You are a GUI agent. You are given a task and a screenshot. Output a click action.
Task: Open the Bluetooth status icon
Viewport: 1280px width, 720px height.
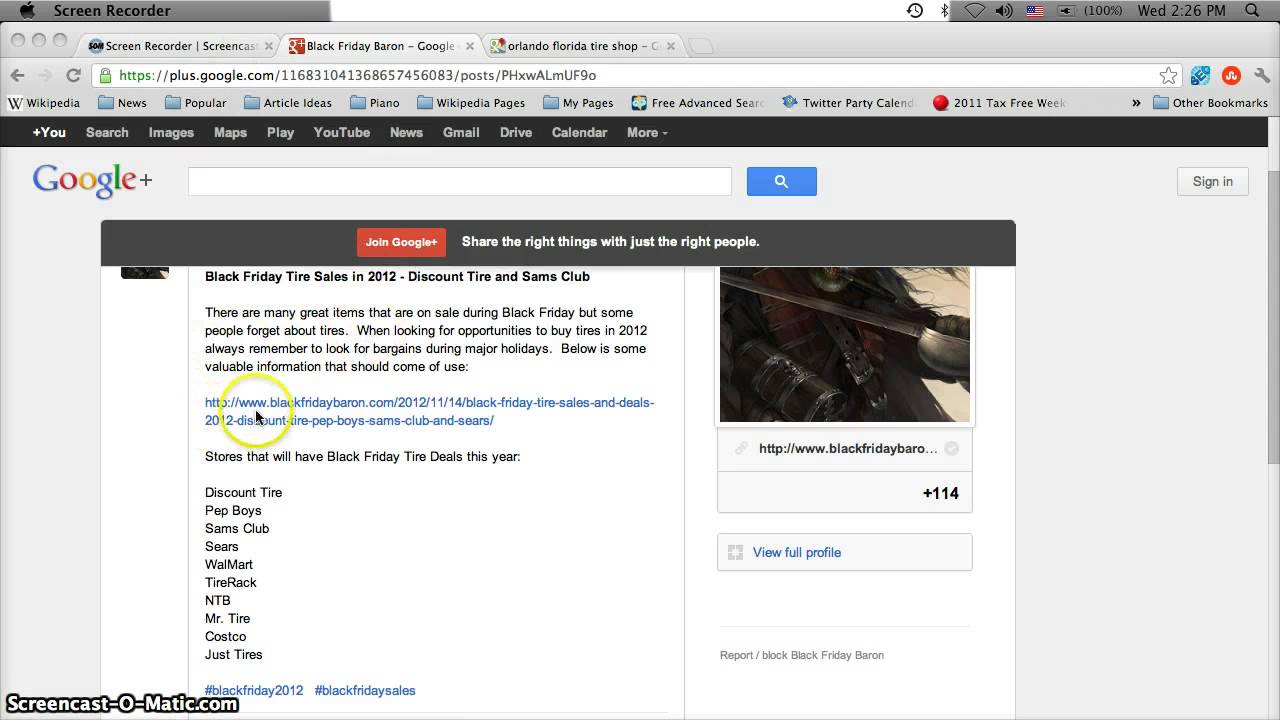[944, 11]
